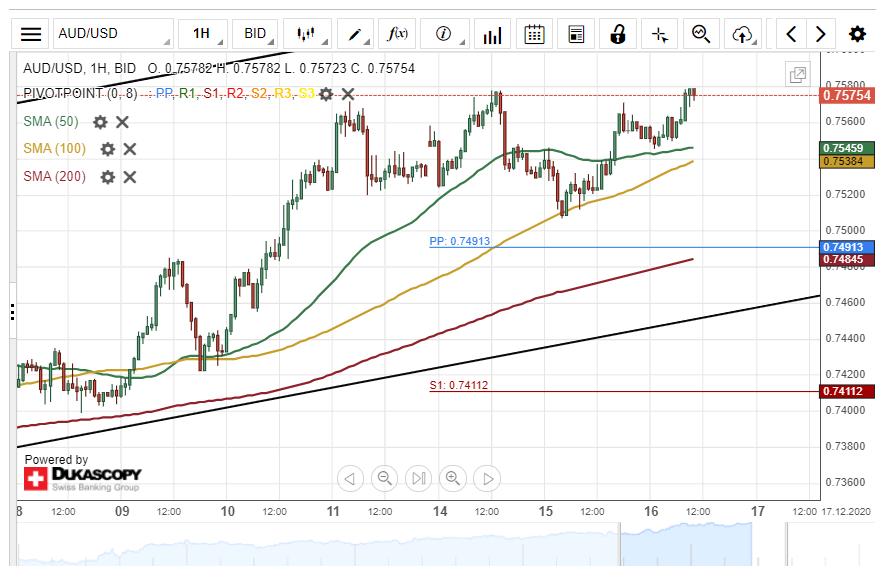
Task: Open the AUD/USD instrument dropdown
Action: [112, 34]
